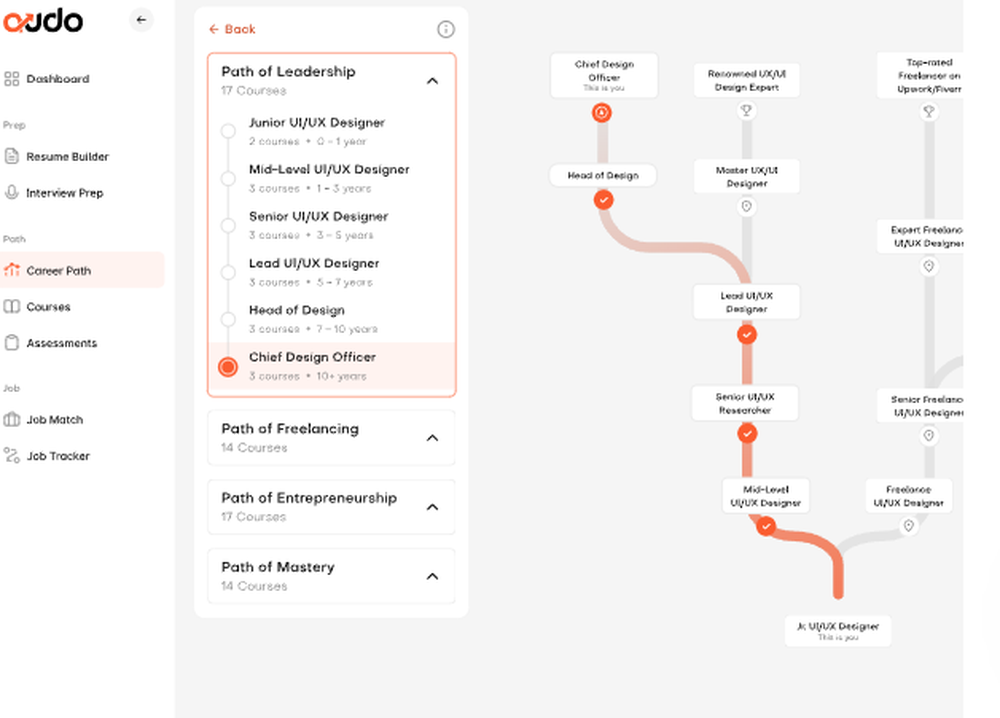Viewport: 1000px width, 718px height.
Task: Click the oudo logo
Action: point(43,20)
